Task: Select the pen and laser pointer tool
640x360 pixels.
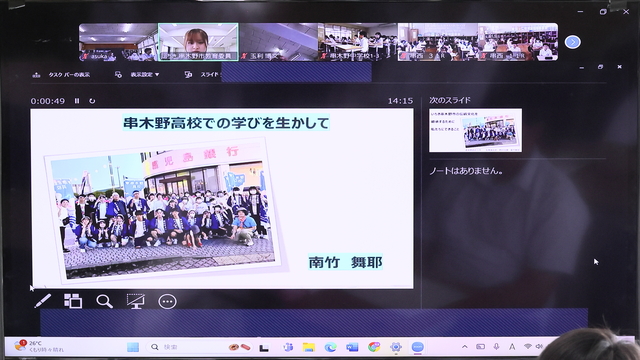Action: click(x=43, y=301)
